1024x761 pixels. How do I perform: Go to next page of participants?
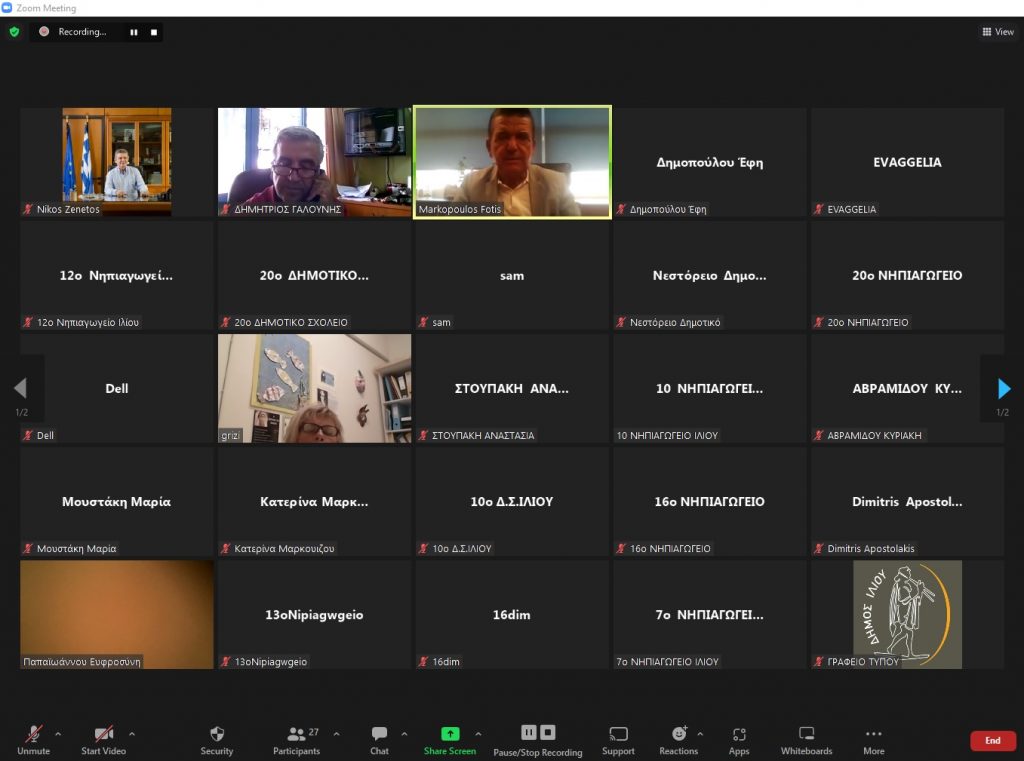1004,389
